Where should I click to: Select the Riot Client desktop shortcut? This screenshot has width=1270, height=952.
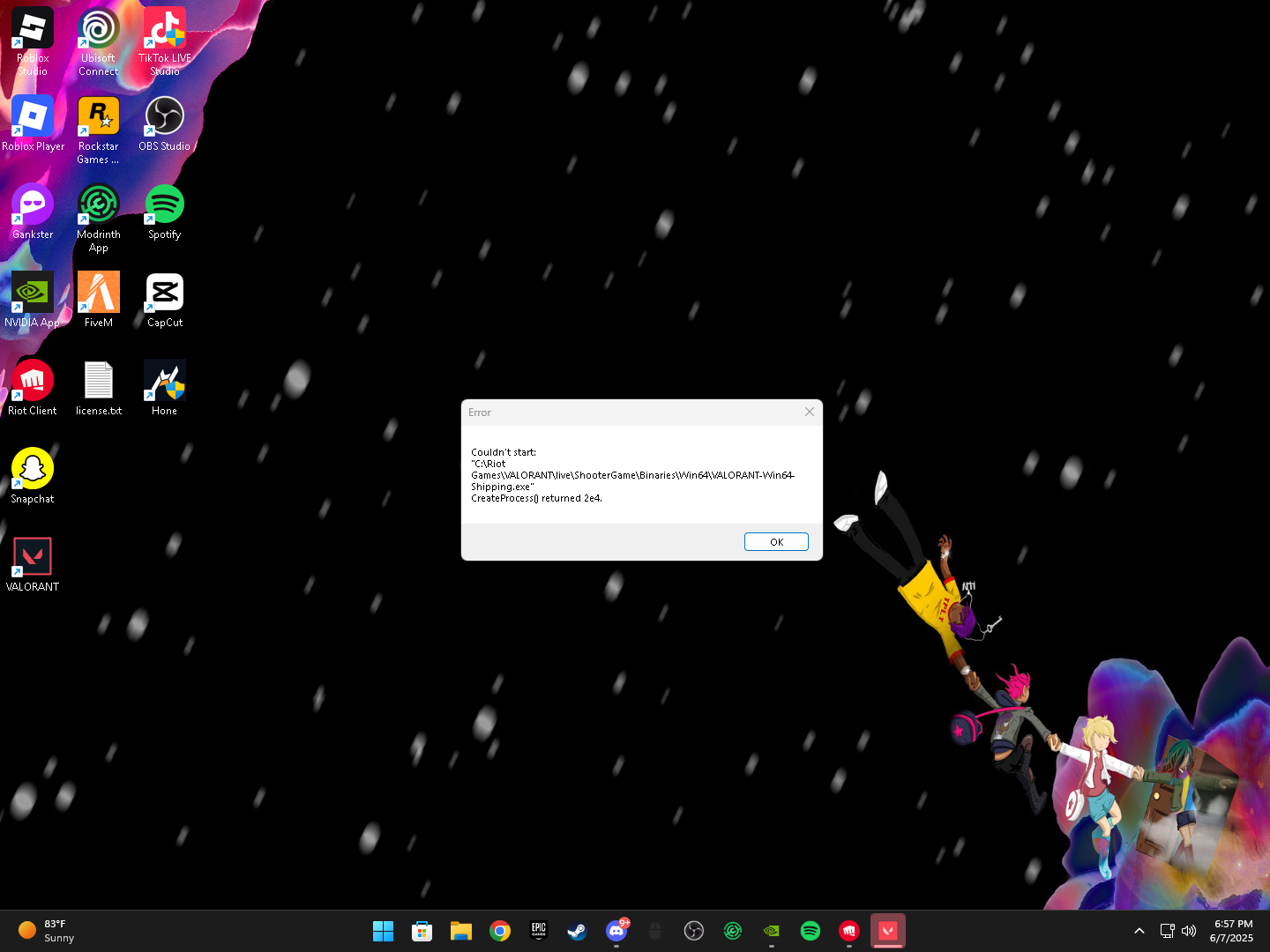tap(33, 388)
